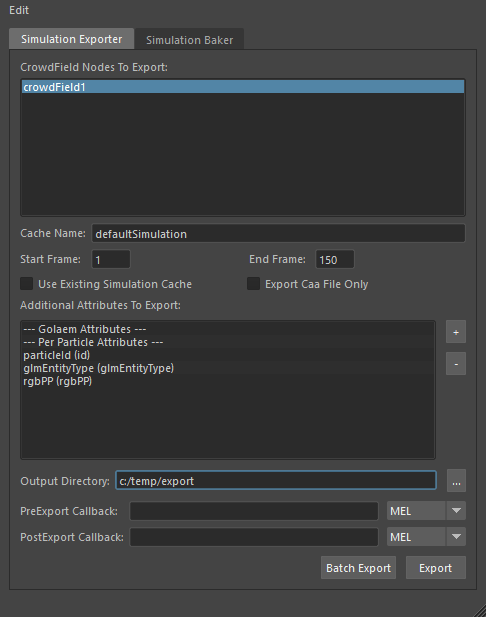
Task: Open the Edit menu
Action: point(19,10)
